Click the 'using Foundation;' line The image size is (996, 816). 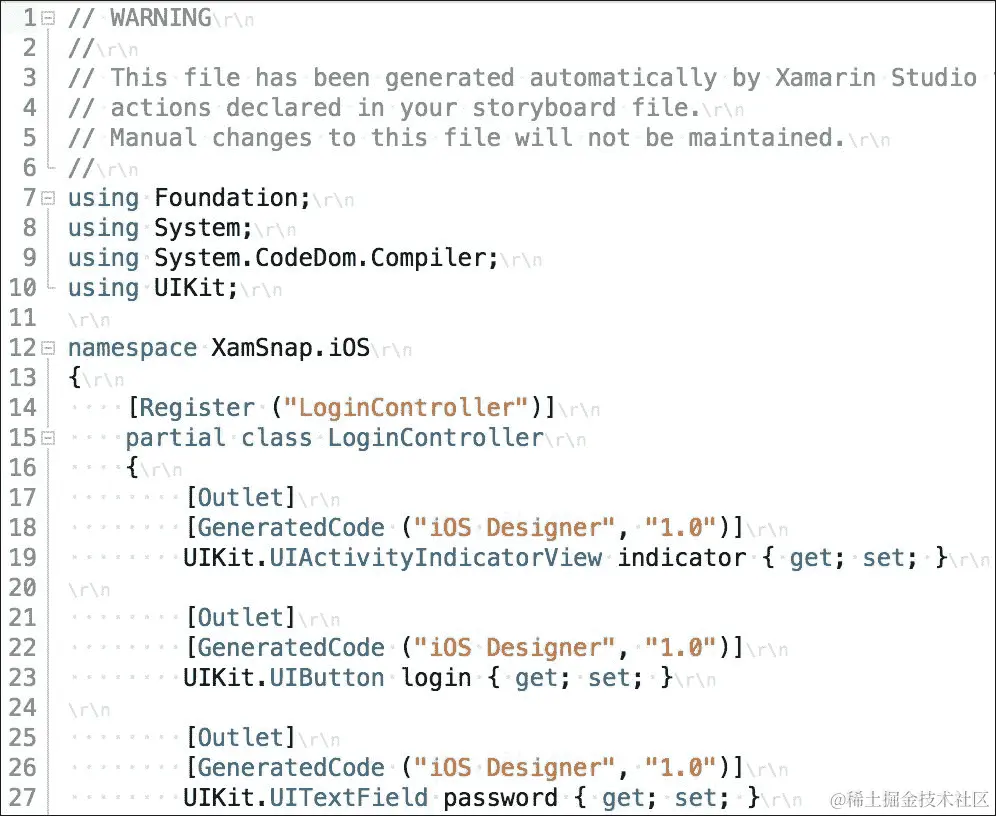[189, 198]
